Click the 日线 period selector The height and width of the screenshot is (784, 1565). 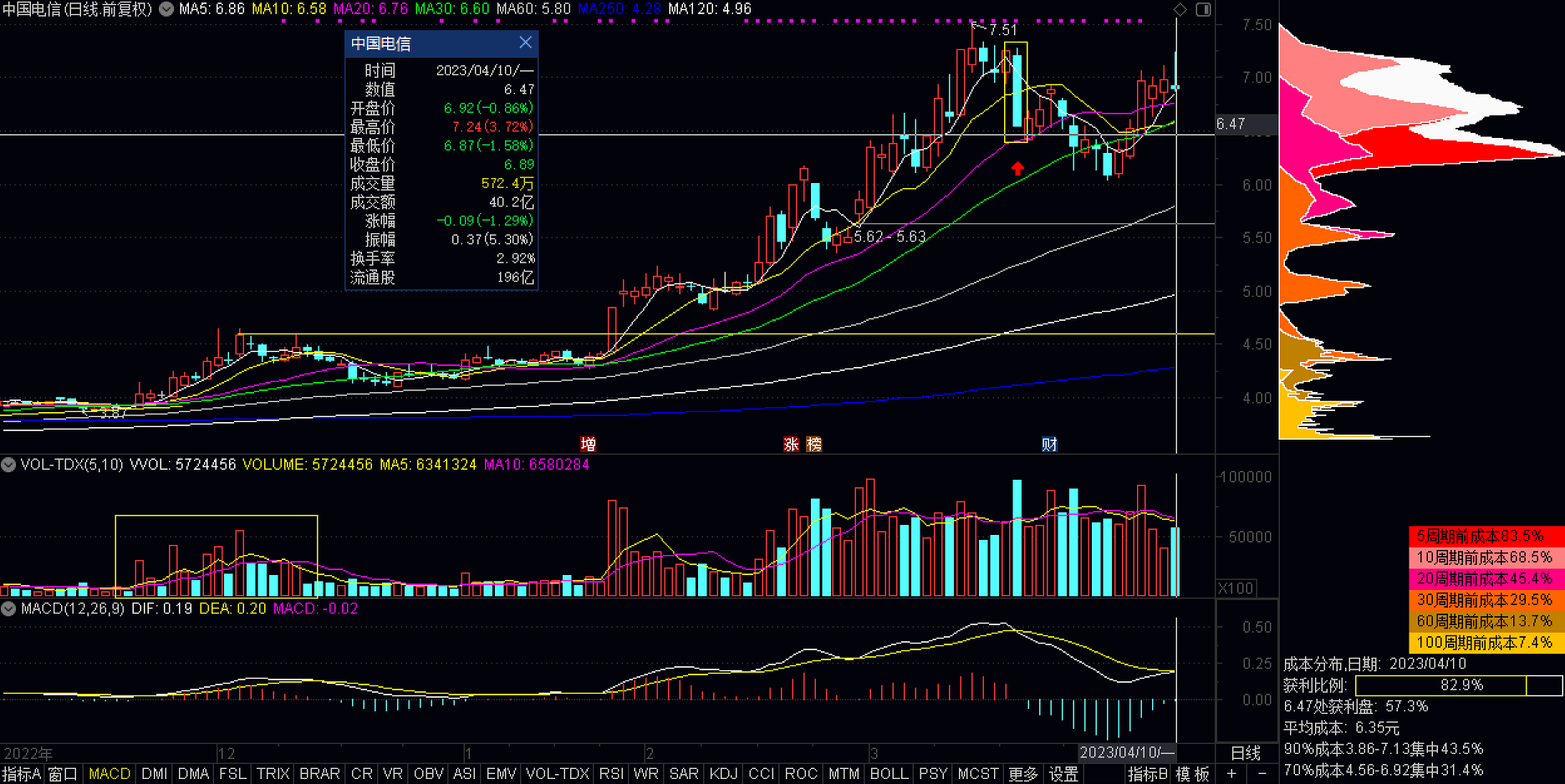pyautogui.click(x=1246, y=752)
